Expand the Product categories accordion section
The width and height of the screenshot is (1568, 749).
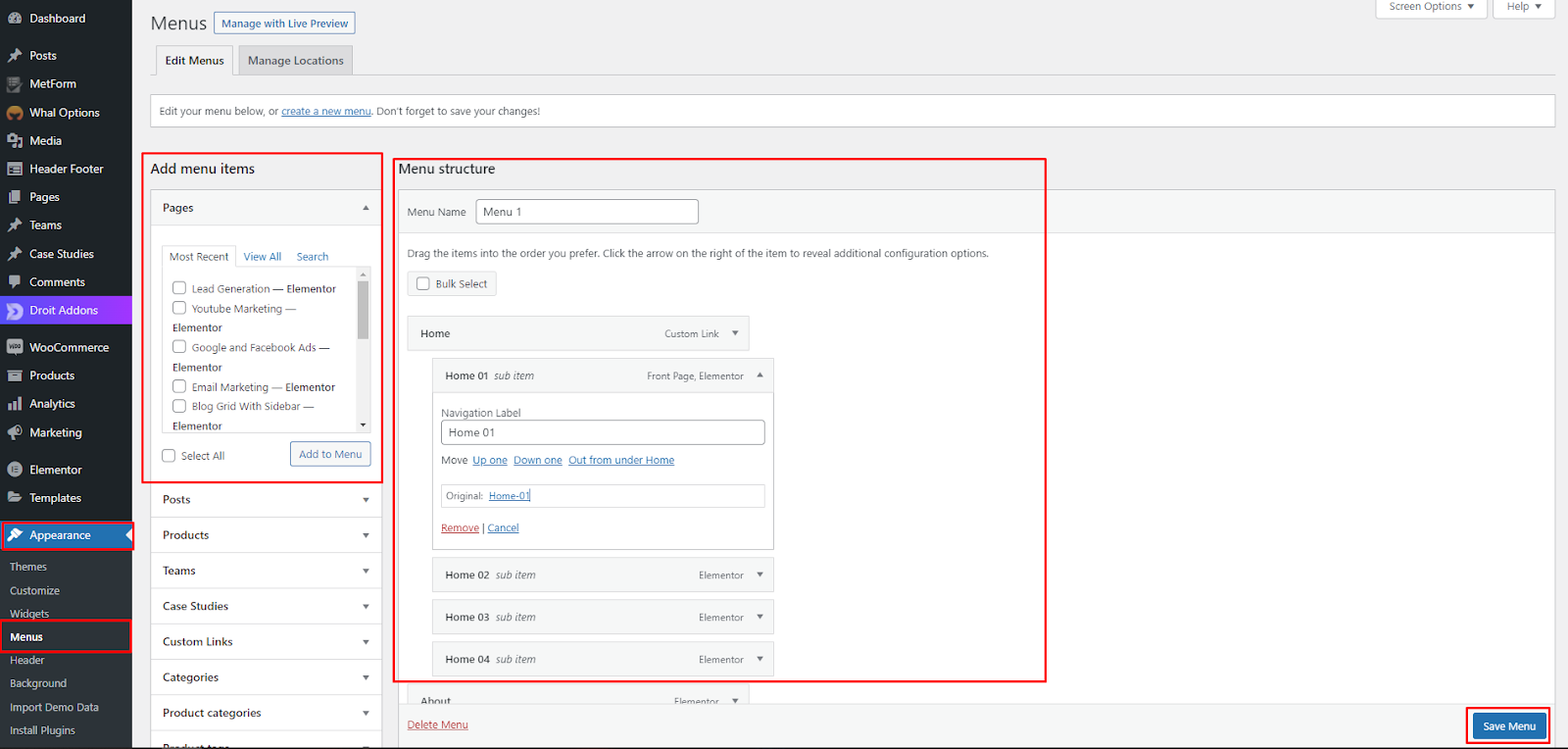click(366, 713)
